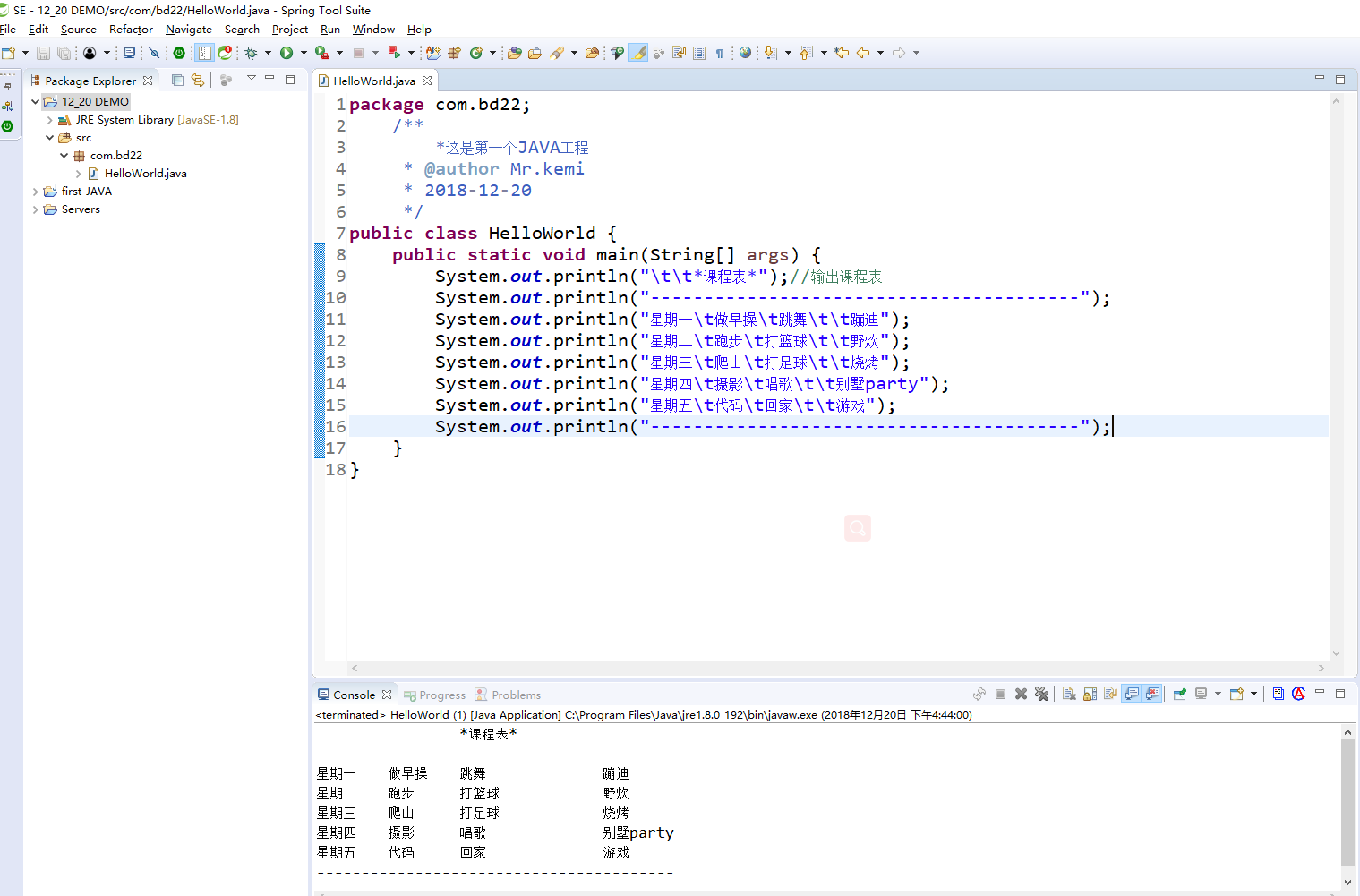1360x896 pixels.
Task: Click the New Java Class green C icon
Action: tap(476, 53)
